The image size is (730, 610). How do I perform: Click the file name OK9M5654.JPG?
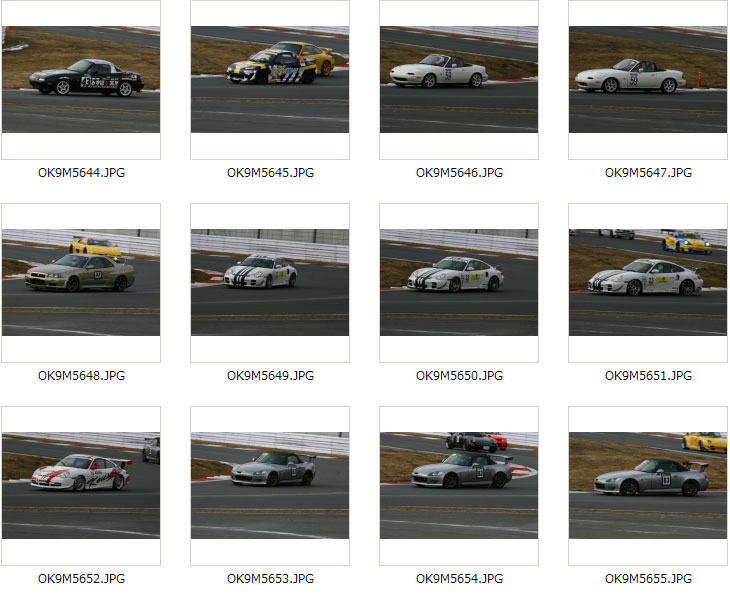pyautogui.click(x=460, y=579)
